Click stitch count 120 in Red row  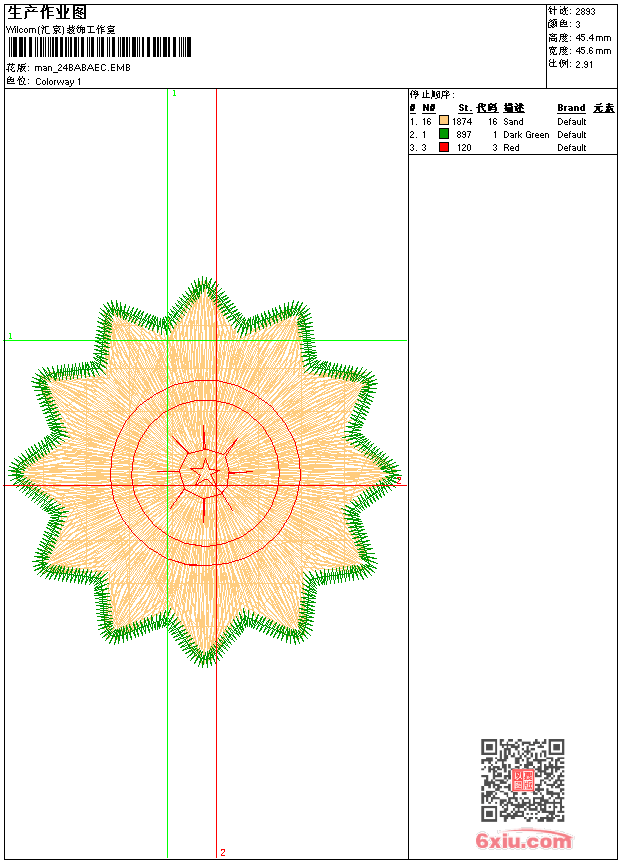coord(464,148)
